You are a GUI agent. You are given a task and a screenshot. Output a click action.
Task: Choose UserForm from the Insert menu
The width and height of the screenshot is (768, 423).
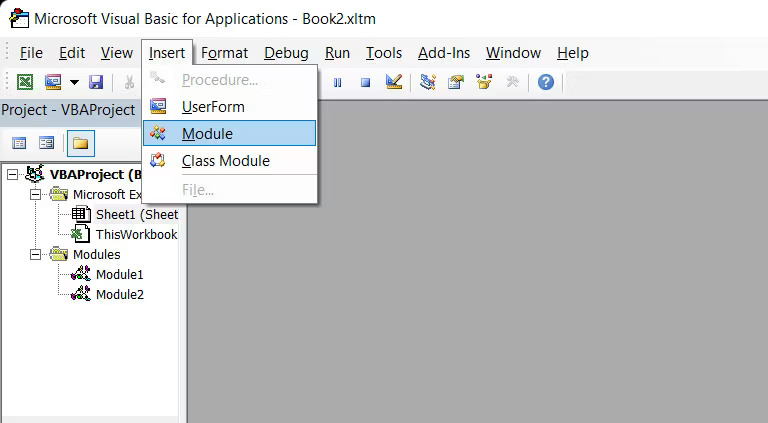pyautogui.click(x=229, y=107)
